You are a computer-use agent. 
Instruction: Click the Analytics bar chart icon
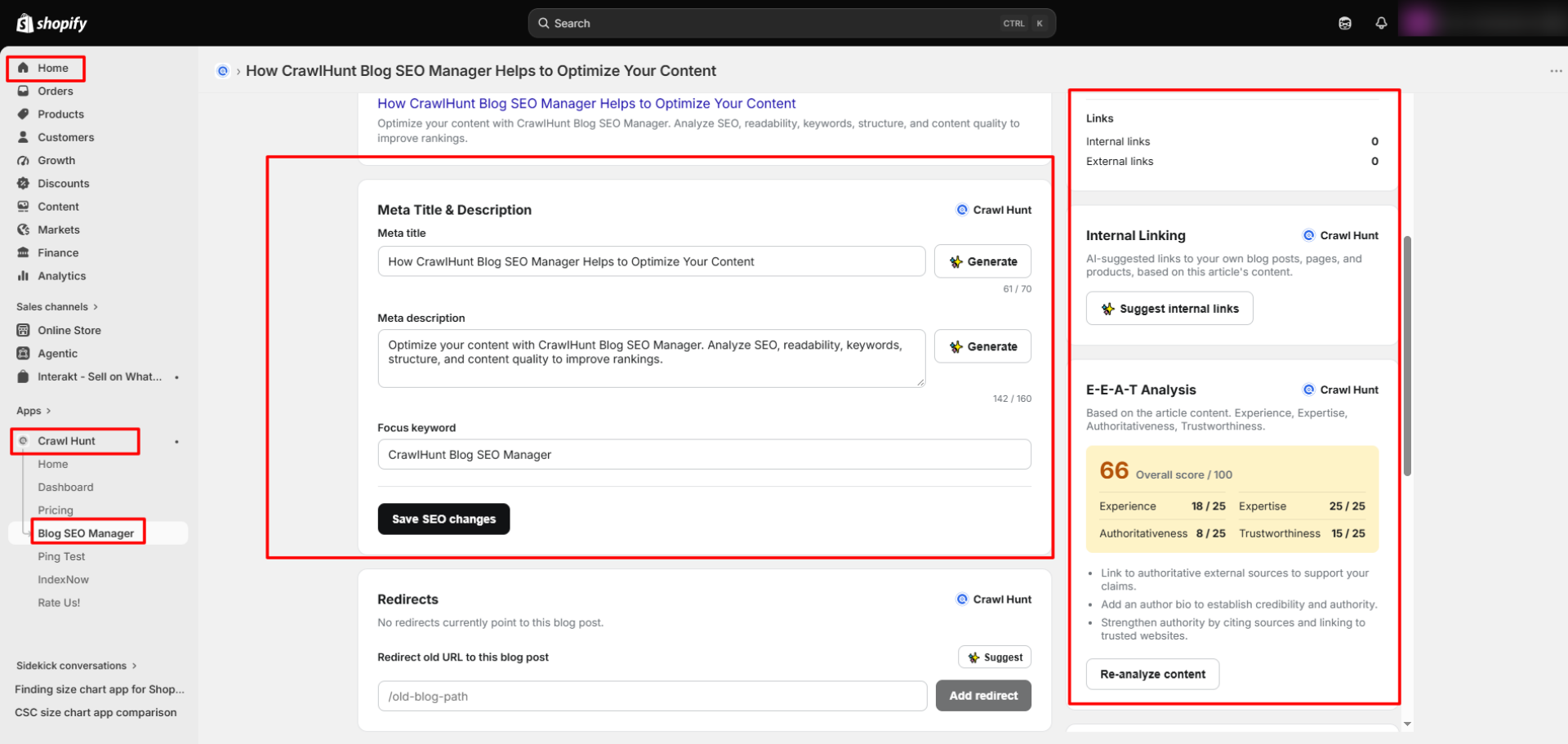pyautogui.click(x=23, y=276)
